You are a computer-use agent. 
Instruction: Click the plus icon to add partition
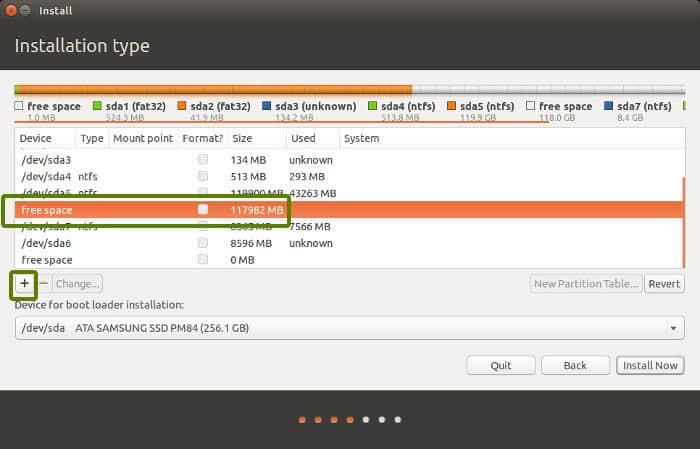point(24,284)
